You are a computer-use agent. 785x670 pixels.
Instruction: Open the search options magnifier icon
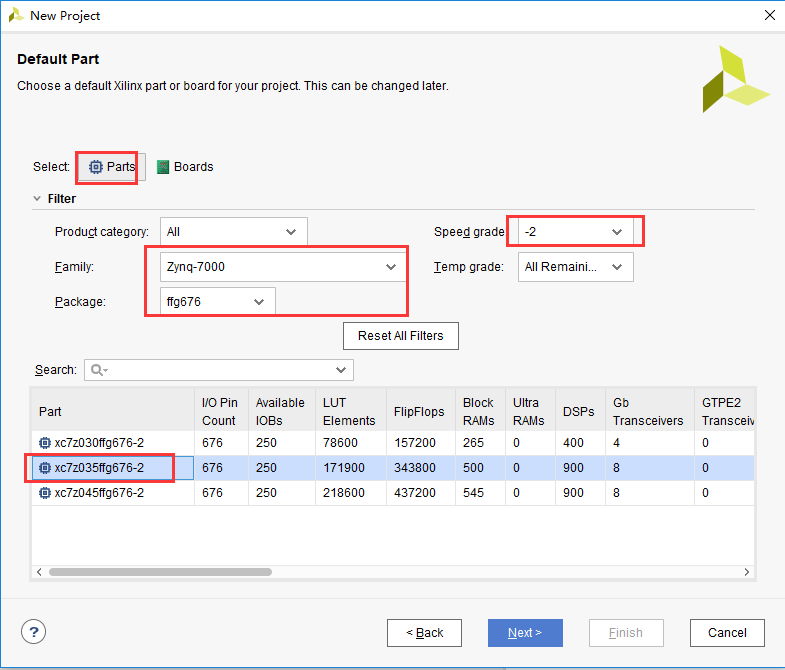[x=99, y=370]
